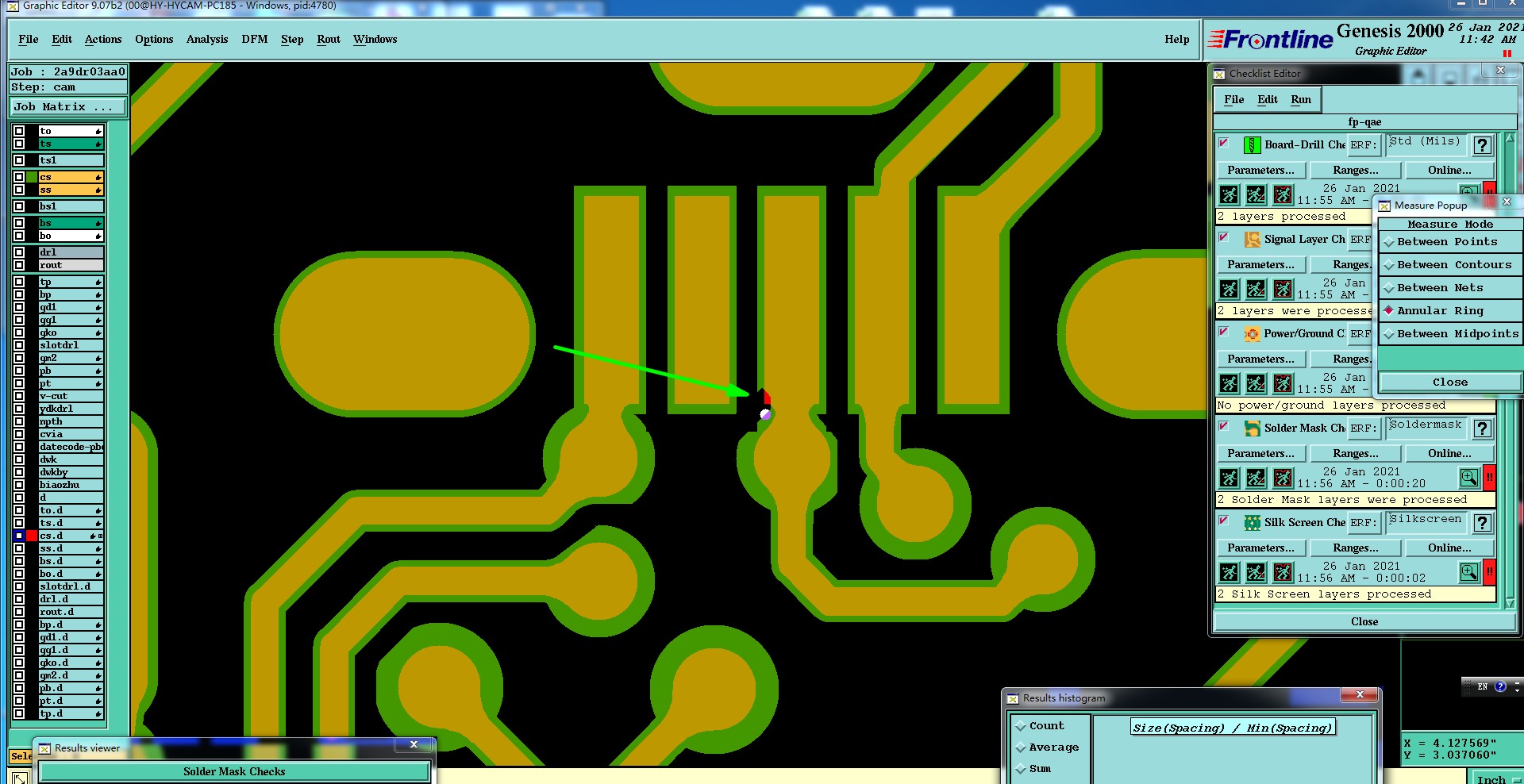Toggle the cs layer display box
The height and width of the screenshot is (784, 1524).
coord(19,177)
